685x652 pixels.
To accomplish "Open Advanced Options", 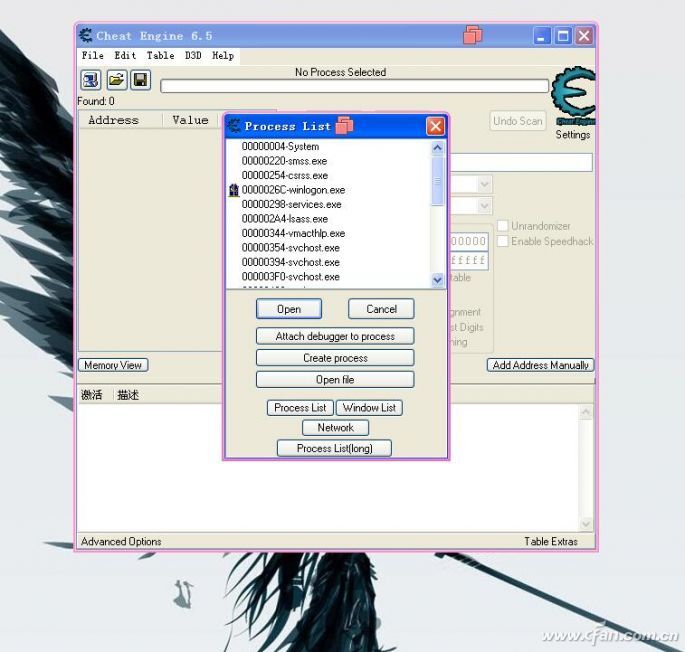I will 121,541.
